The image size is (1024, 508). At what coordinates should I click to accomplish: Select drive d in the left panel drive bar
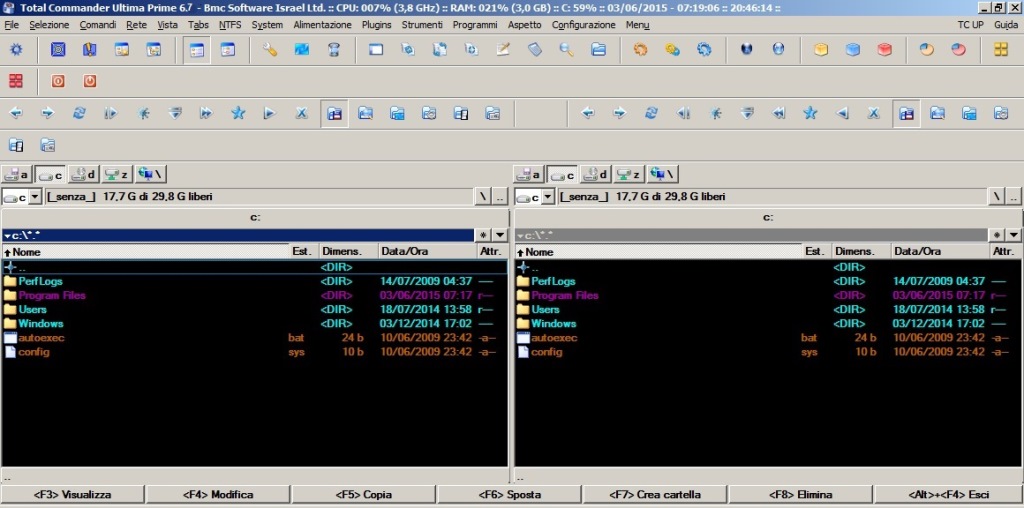pos(84,174)
